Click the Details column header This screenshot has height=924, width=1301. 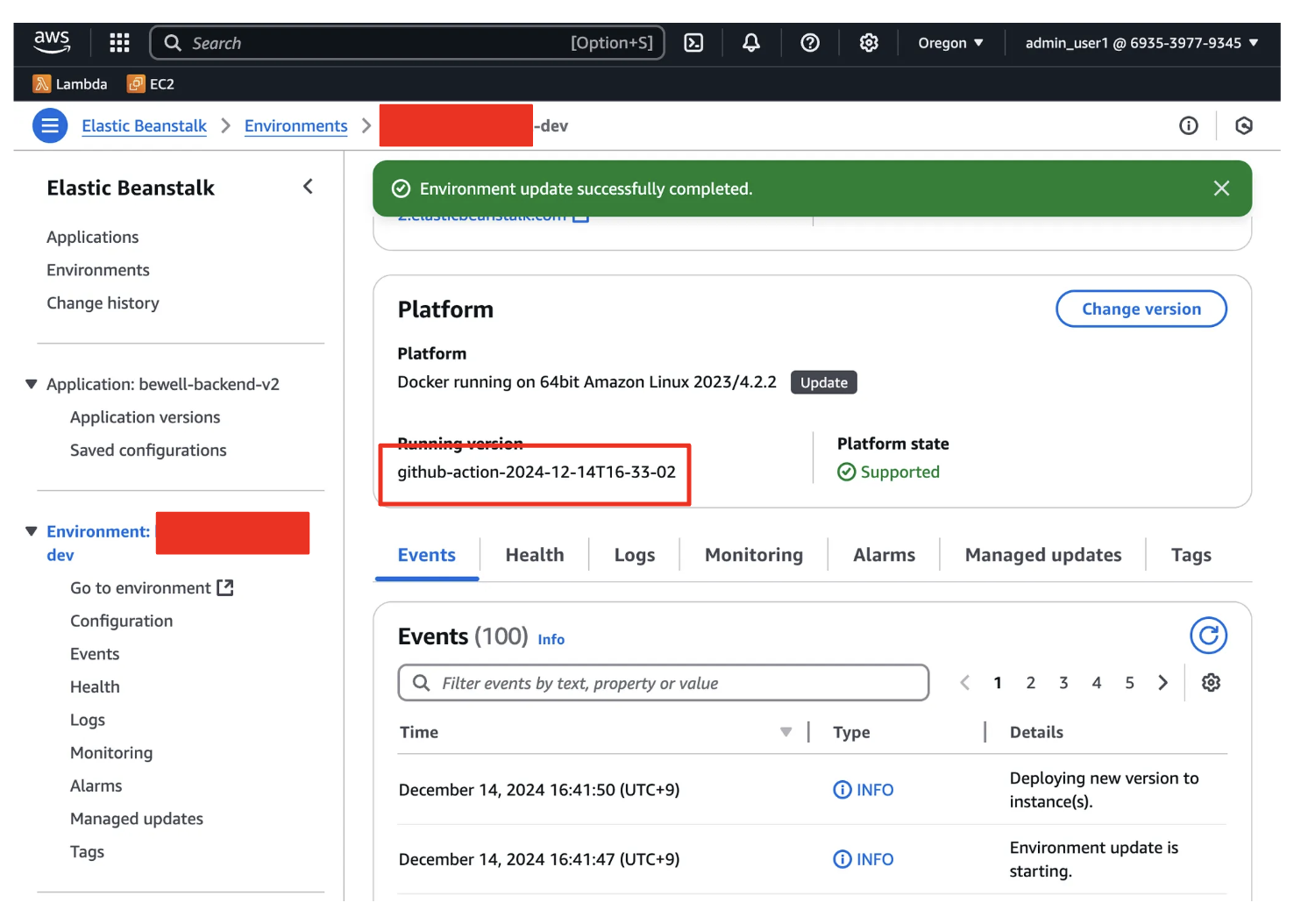pos(1036,732)
